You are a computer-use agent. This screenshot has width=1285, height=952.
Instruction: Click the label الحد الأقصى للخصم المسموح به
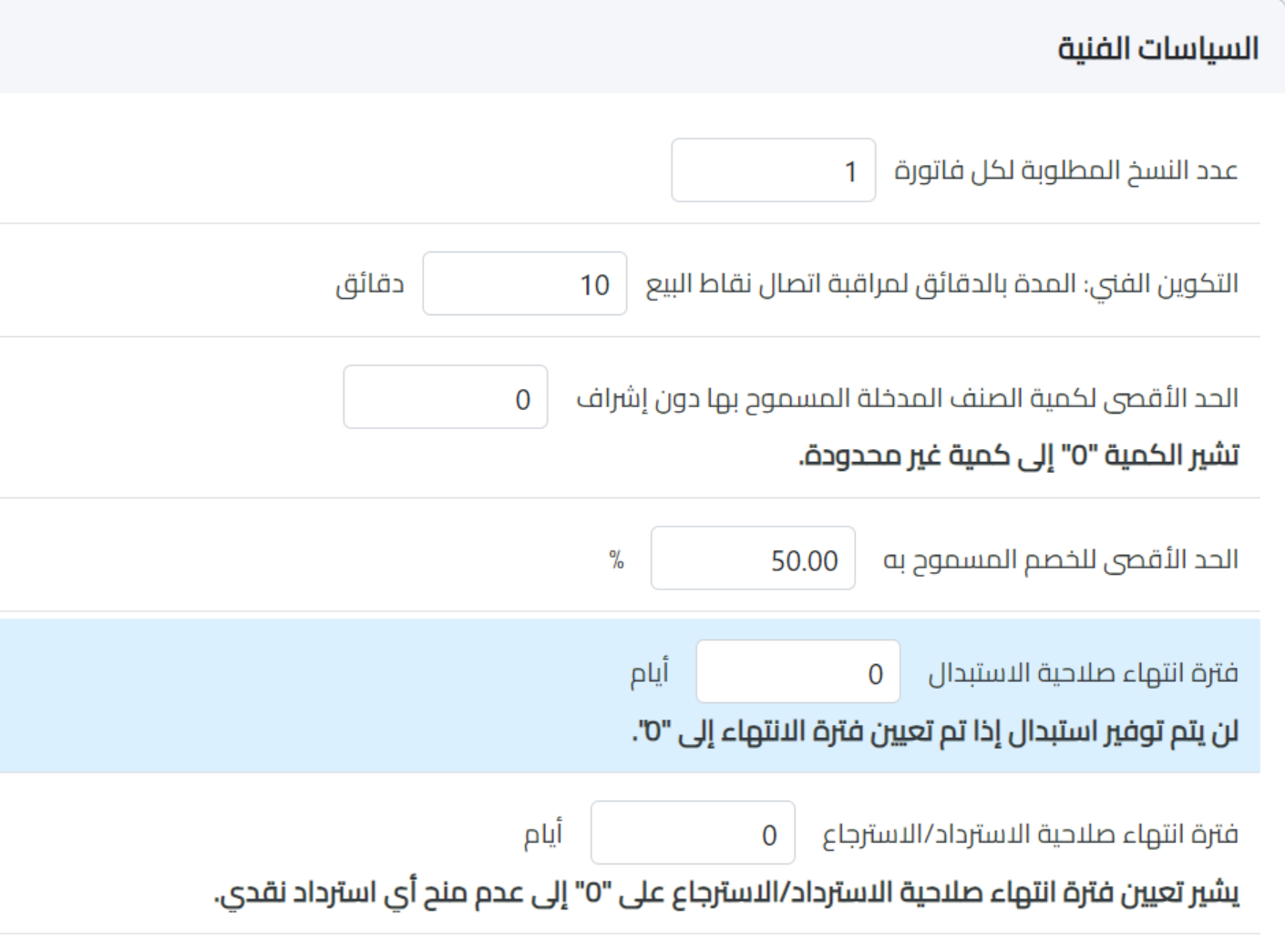pyautogui.click(x=1060, y=558)
